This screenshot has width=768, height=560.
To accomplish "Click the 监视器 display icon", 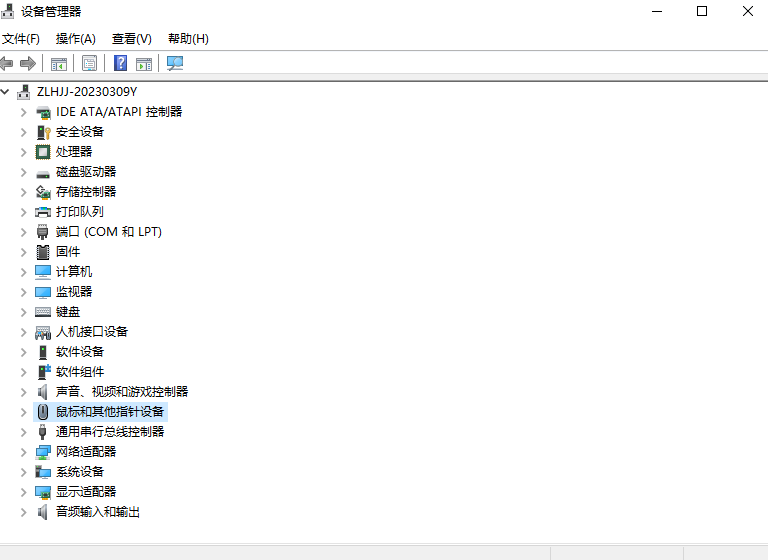I will pyautogui.click(x=43, y=292).
